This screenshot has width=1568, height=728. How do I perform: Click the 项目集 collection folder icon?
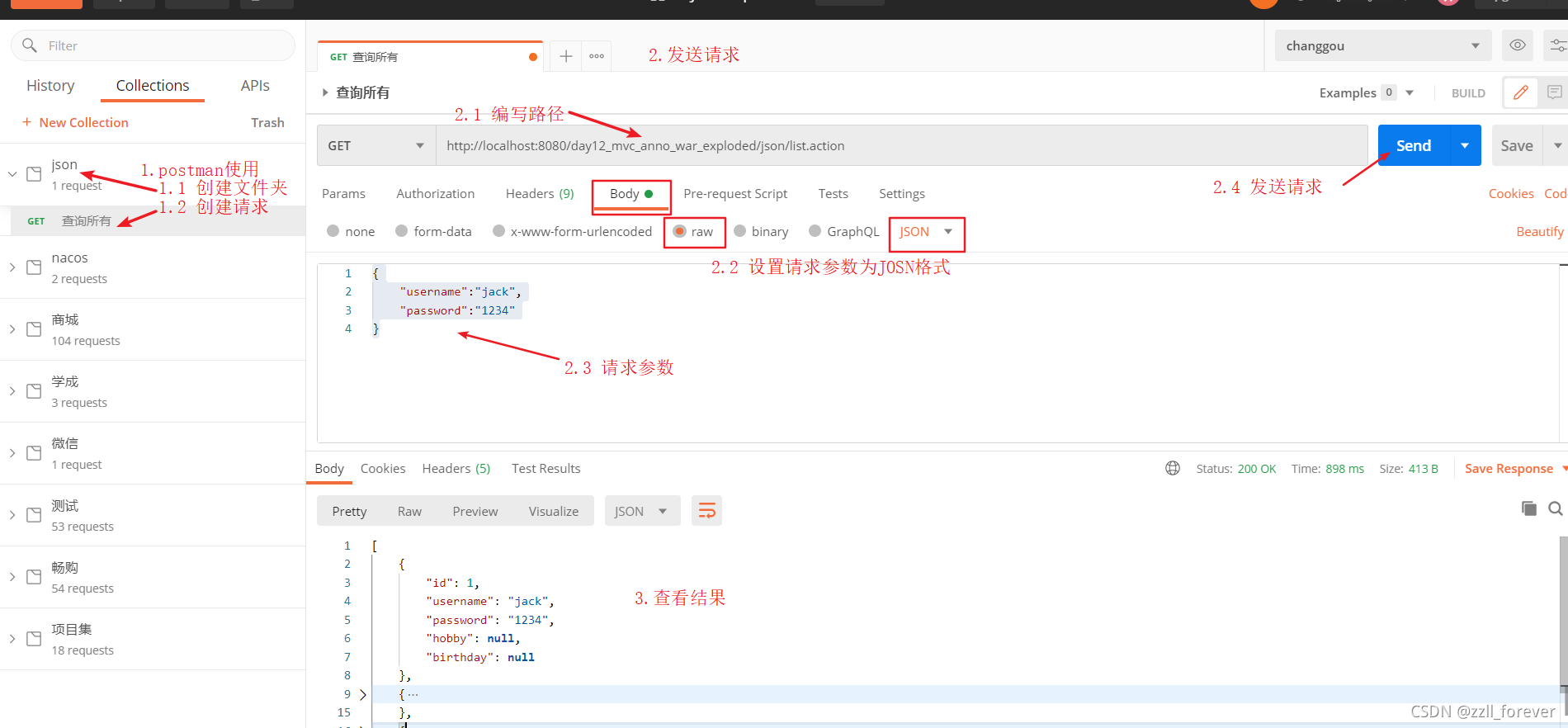point(34,639)
